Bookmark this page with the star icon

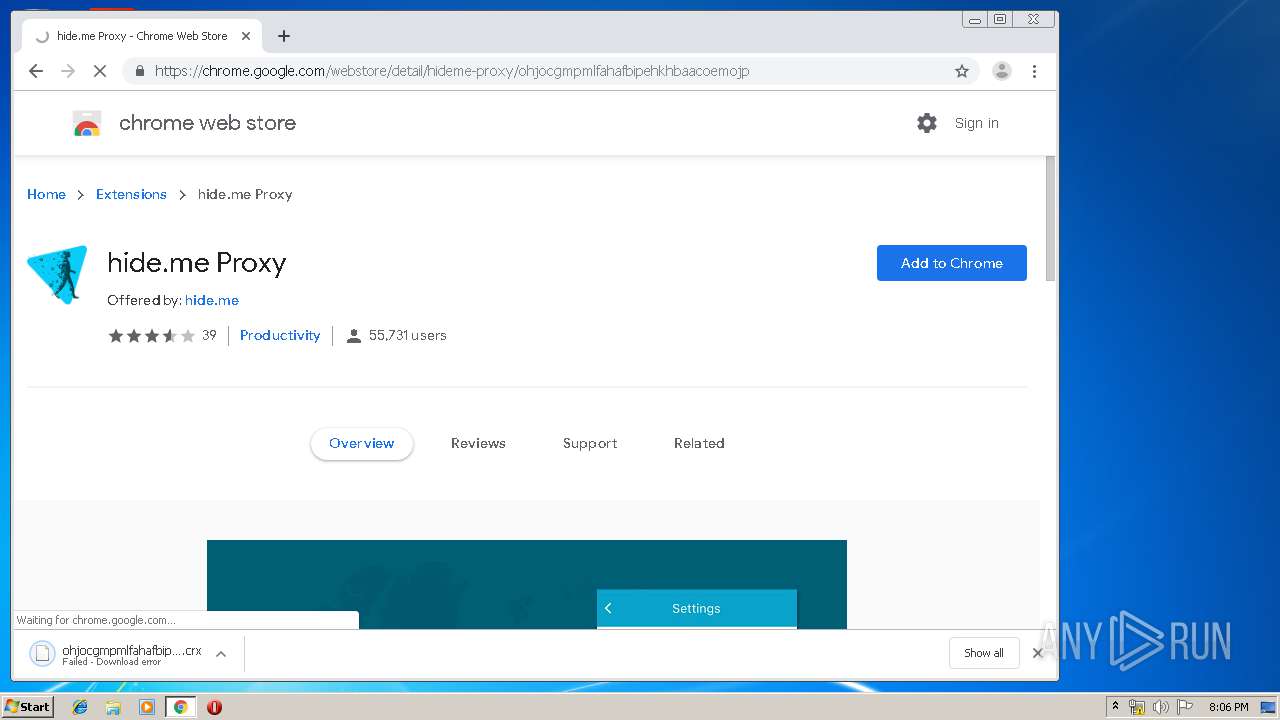click(962, 71)
